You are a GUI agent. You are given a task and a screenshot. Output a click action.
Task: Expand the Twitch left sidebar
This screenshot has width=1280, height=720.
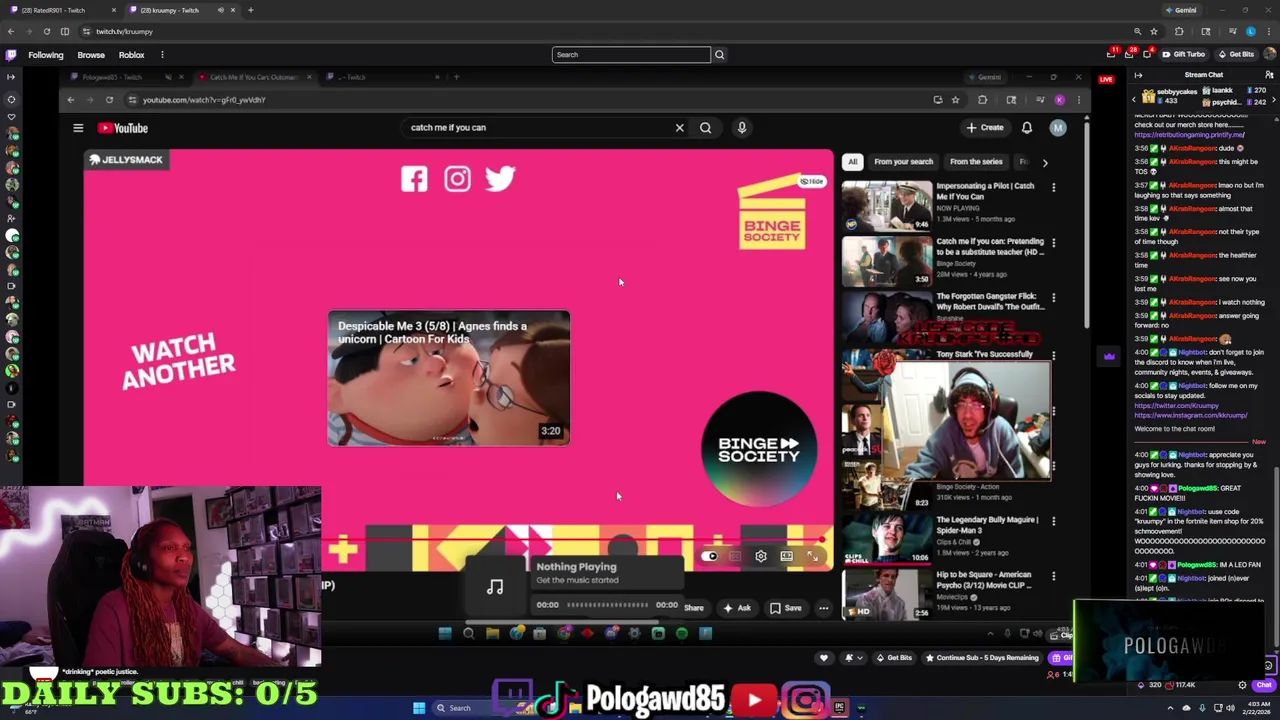(x=11, y=77)
